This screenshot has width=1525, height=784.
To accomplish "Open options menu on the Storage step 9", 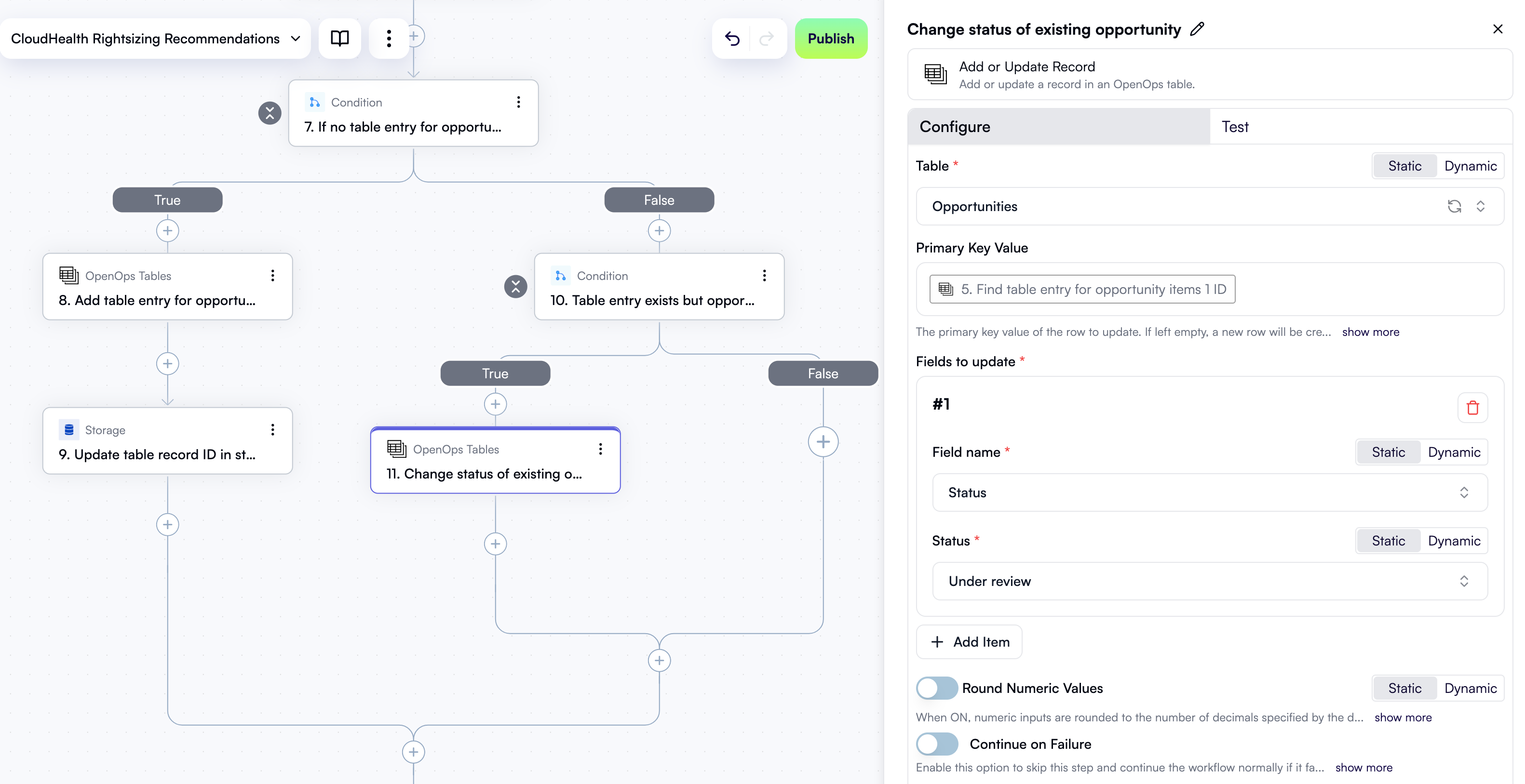I will tap(272, 429).
